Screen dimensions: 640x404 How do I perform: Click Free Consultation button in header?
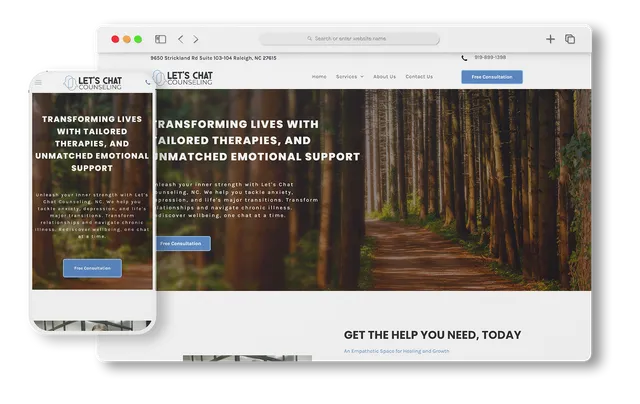pyautogui.click(x=492, y=77)
